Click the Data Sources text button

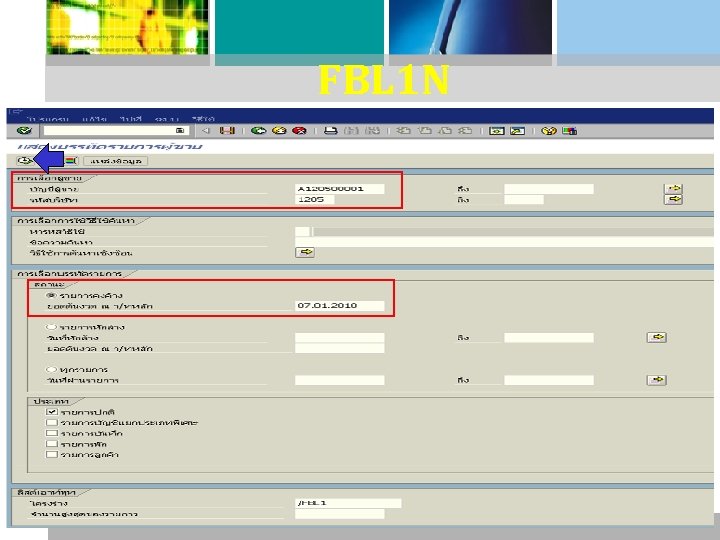(116, 161)
